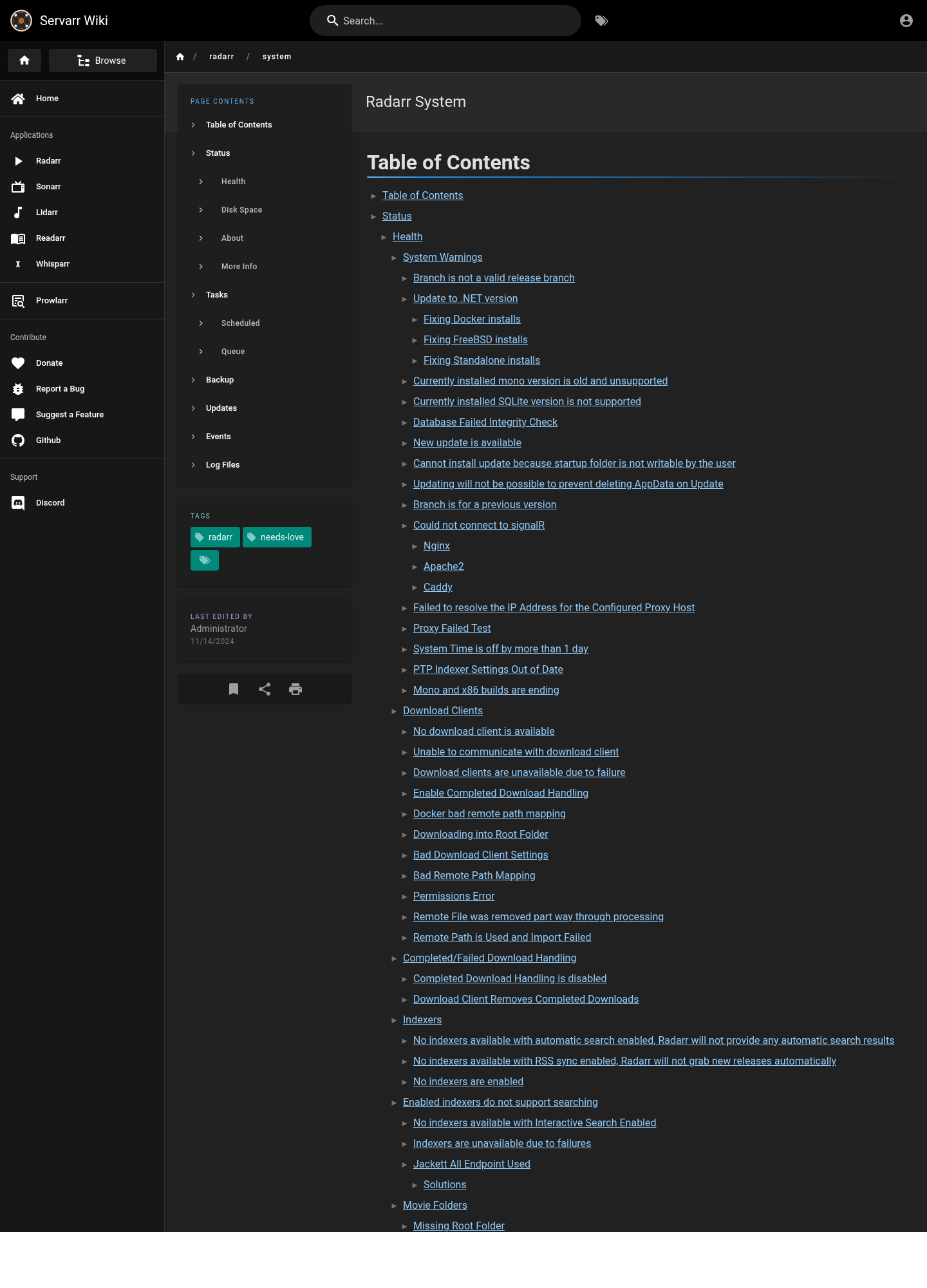Screen dimensions: 927x1288
Task: Open Lidarr from the Applications sidebar
Action: [82, 213]
